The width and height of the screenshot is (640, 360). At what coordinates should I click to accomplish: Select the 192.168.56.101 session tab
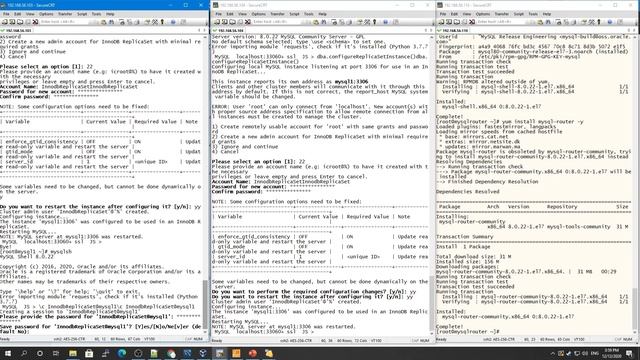coord(16,30)
